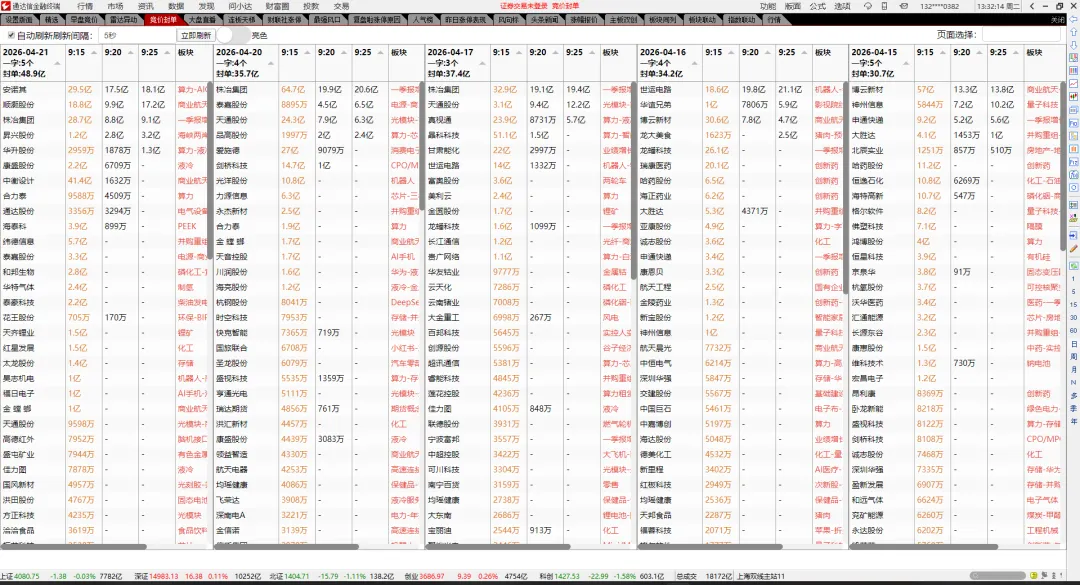This screenshot has height=585, width=1080.
Task: Open the 交易 menu
Action: 341,6
